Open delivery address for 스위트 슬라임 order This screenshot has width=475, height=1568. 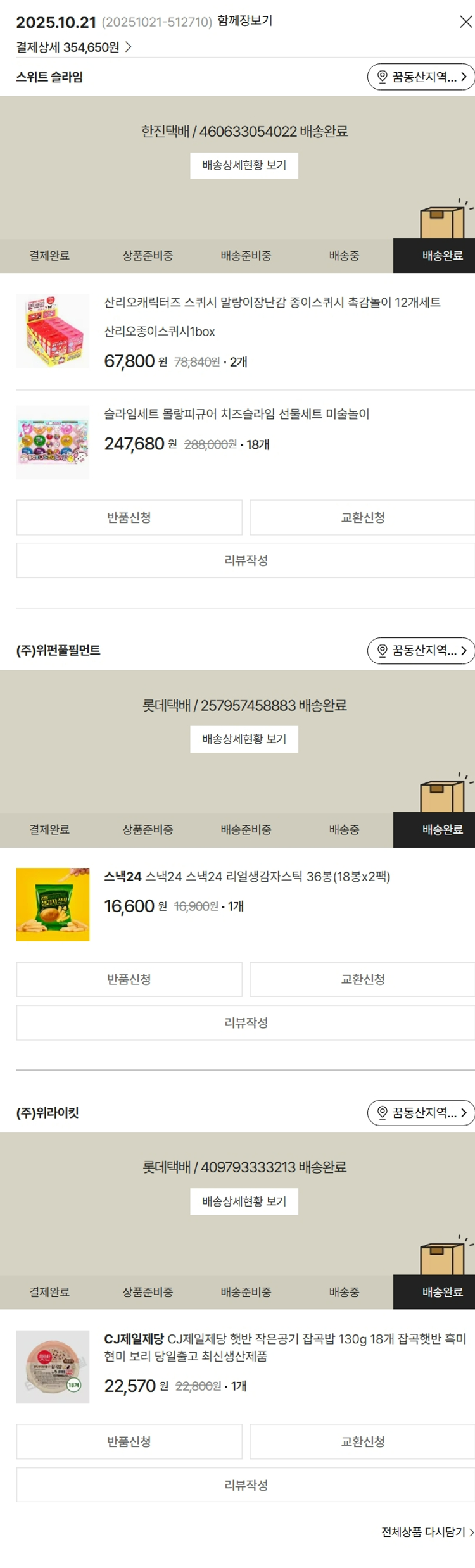pos(421,77)
